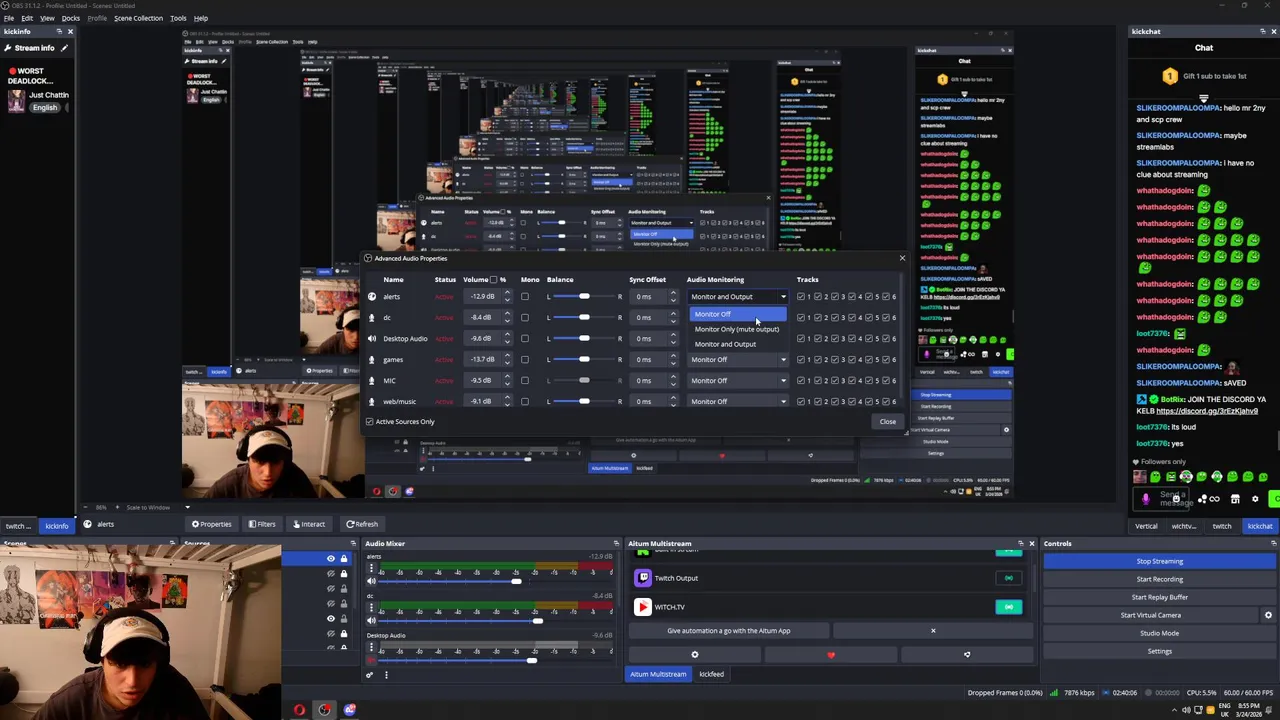Open the Scene Collection menu

138,18
